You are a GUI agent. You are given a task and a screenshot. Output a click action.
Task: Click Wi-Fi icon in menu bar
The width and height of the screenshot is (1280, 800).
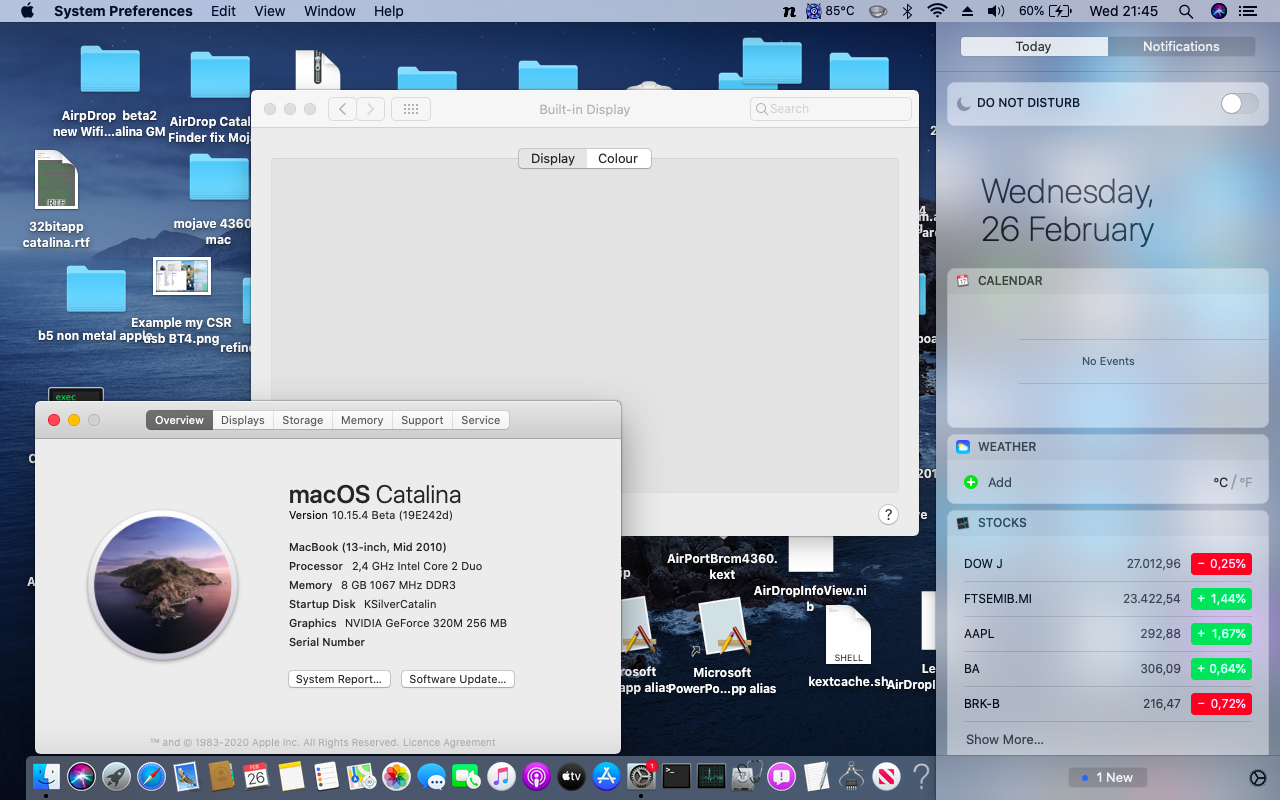[x=937, y=11]
